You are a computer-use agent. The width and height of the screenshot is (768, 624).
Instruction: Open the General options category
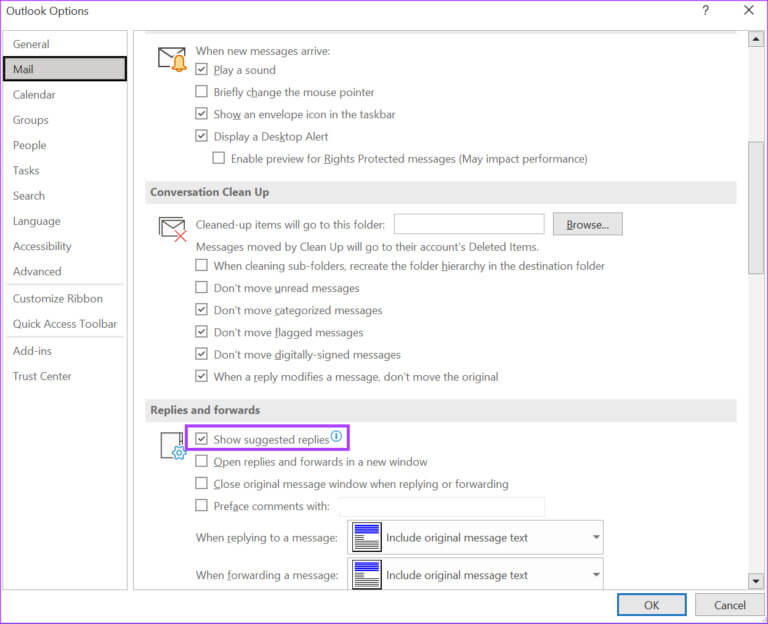pos(65,44)
